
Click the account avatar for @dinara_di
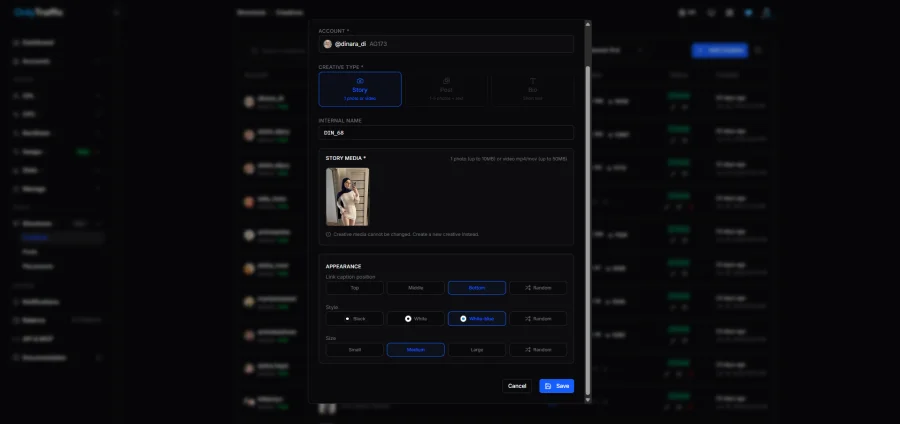pyautogui.click(x=328, y=44)
